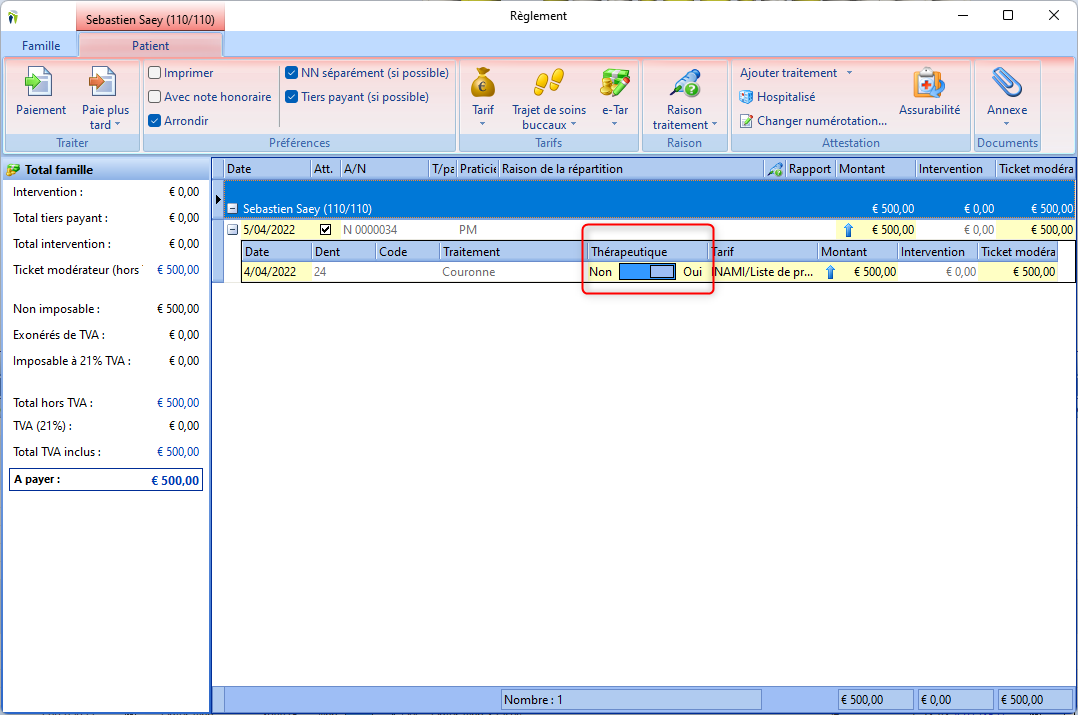Open the Tarif money bag icon
The width and height of the screenshot is (1078, 715).
483,83
